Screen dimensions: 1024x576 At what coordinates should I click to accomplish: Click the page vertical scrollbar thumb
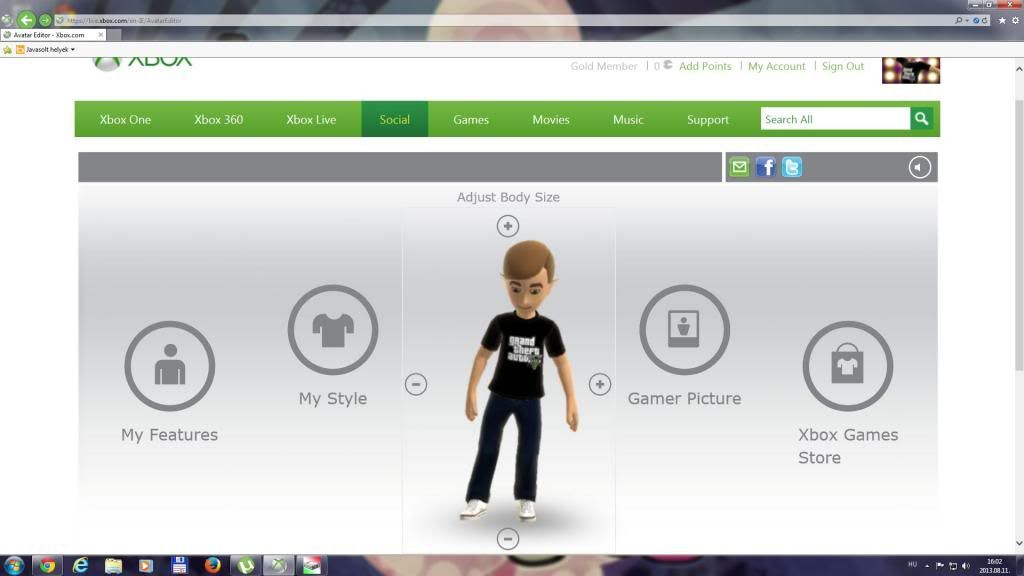coord(1019,235)
